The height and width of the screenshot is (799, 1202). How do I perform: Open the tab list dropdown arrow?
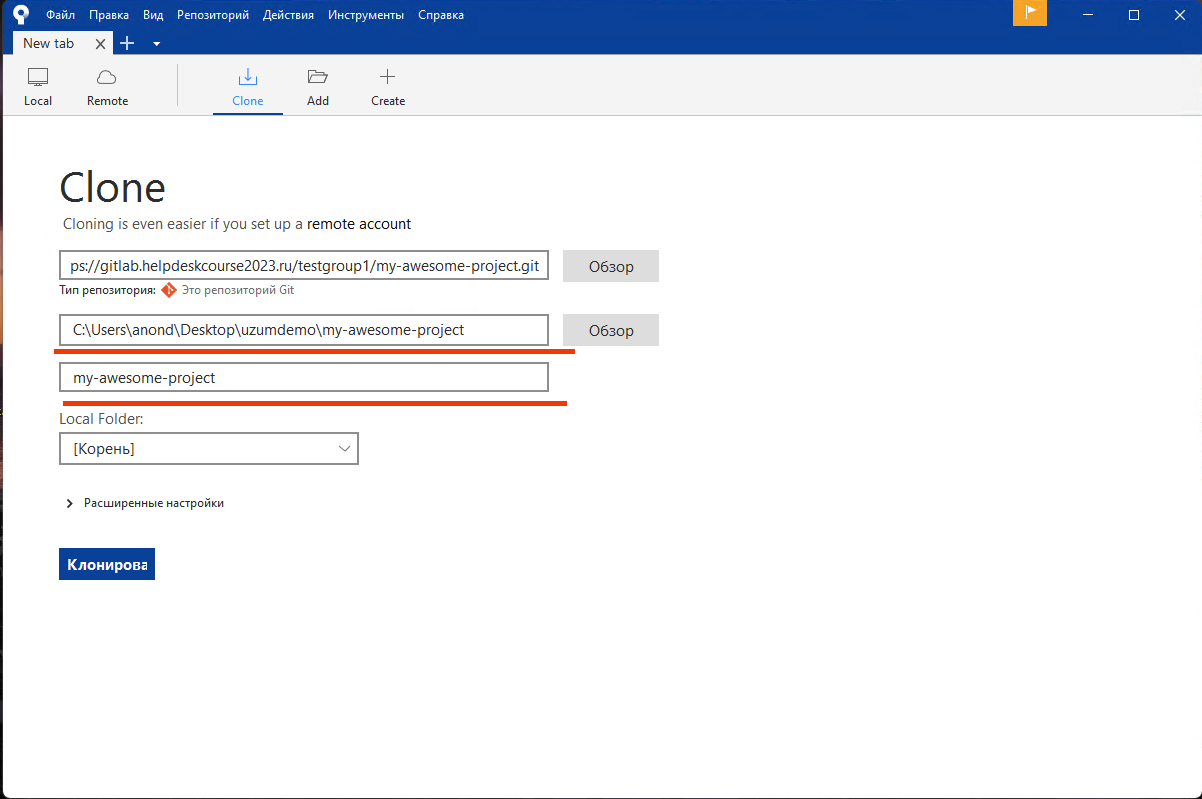point(156,44)
